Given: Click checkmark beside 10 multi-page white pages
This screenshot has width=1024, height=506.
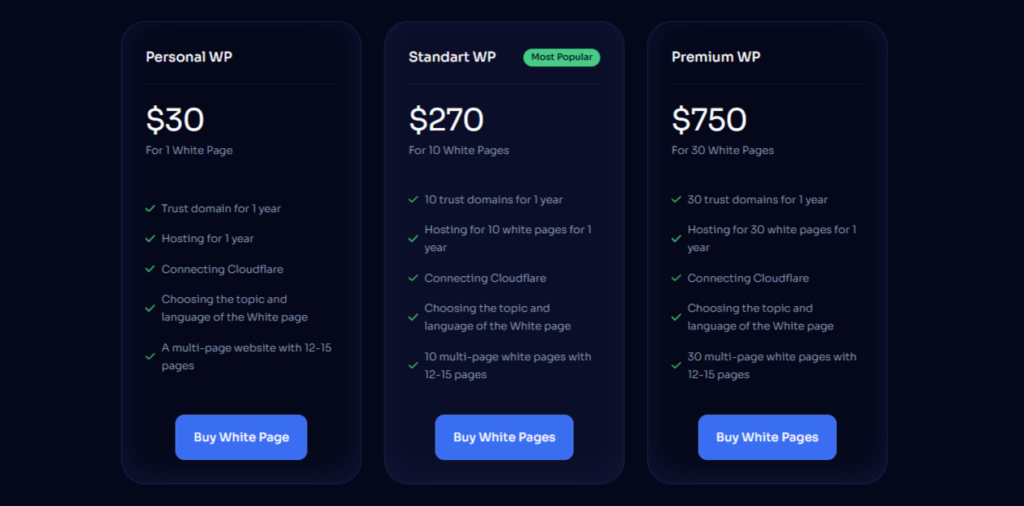Looking at the screenshot, I should pyautogui.click(x=413, y=365).
